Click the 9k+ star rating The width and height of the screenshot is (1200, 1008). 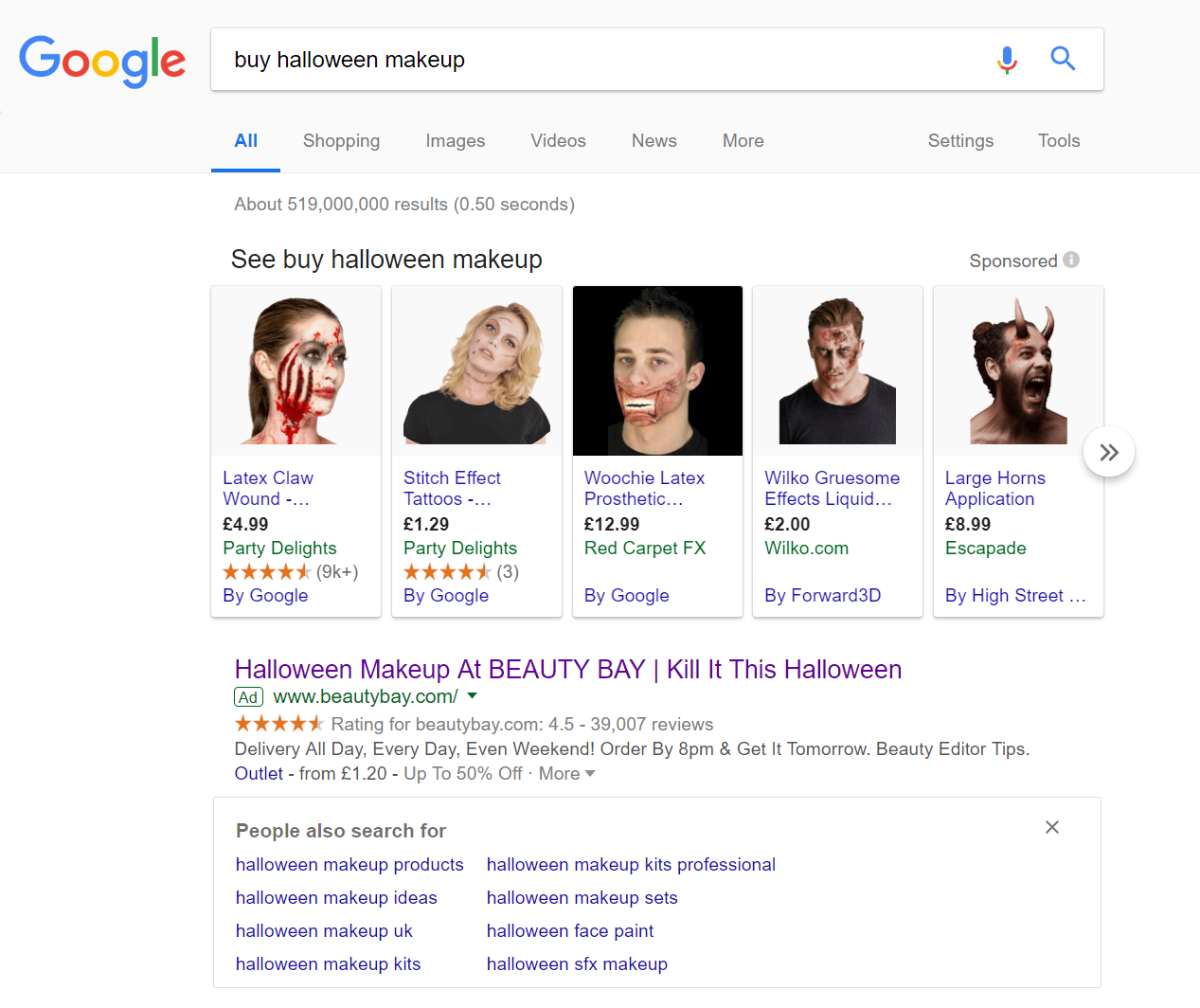[x=290, y=572]
